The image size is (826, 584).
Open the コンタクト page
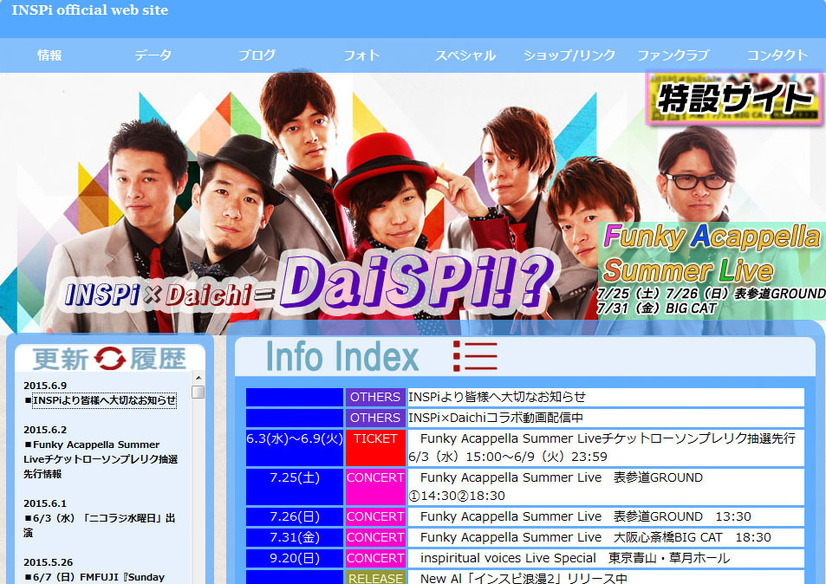(777, 55)
